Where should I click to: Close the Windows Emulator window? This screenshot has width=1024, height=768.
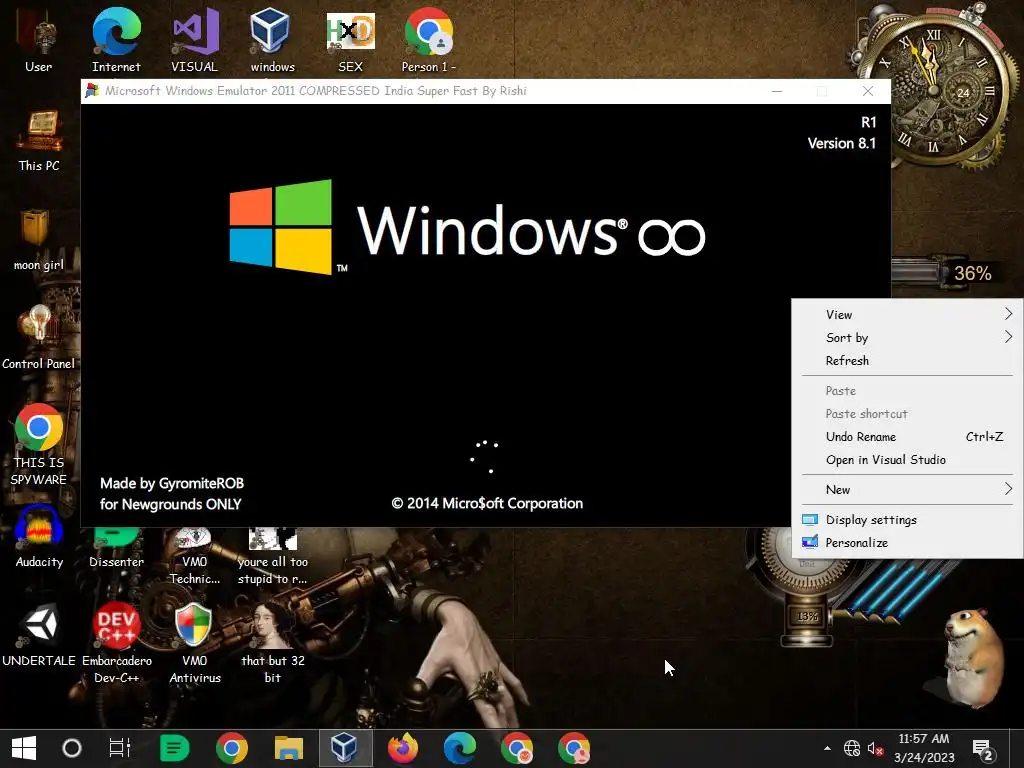868,91
